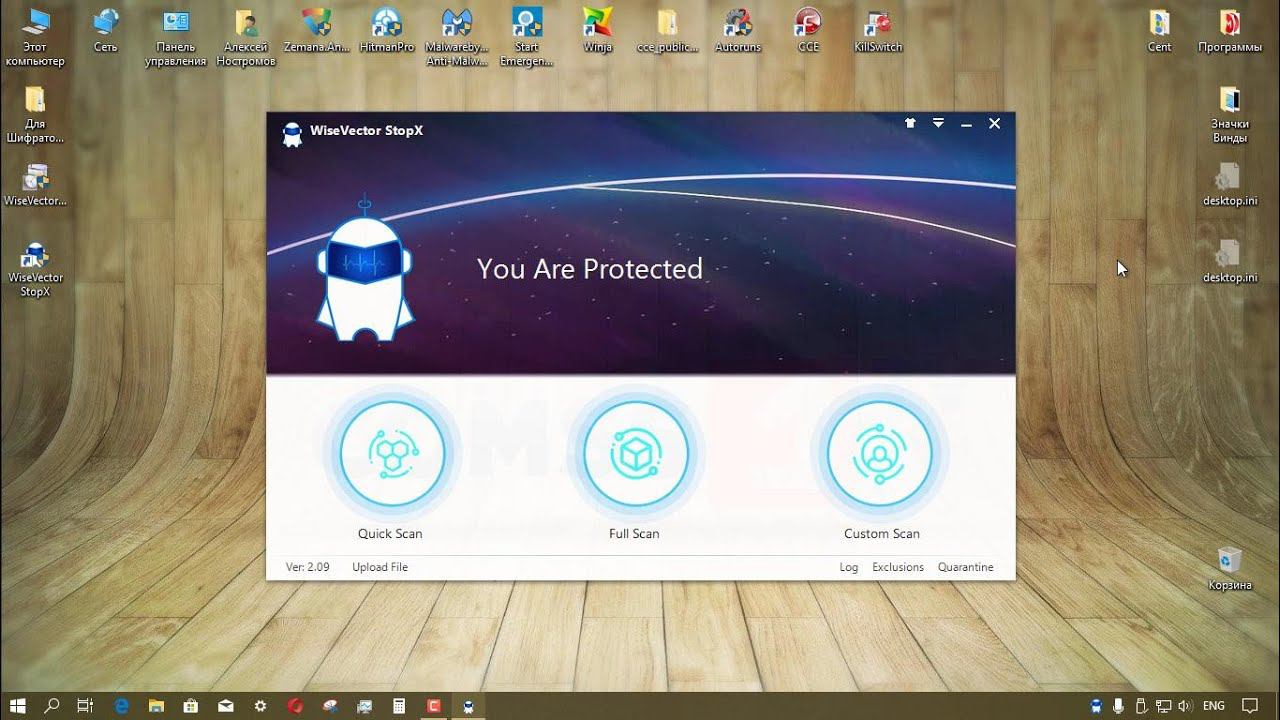The image size is (1280, 720).
Task: Launch the Full Scan
Action: [x=635, y=453]
